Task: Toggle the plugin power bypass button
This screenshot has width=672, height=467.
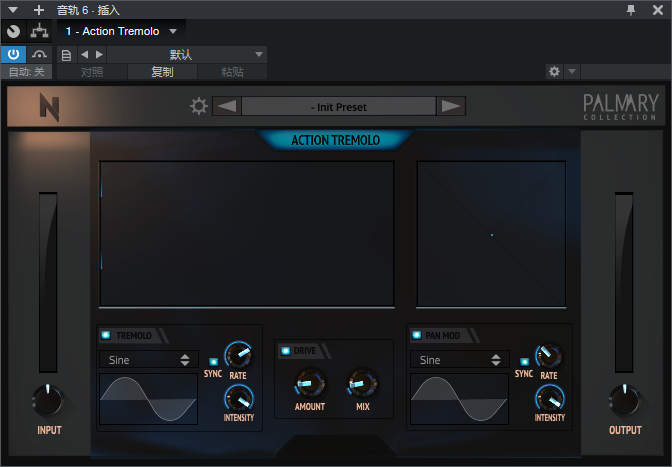Action: [x=13, y=54]
